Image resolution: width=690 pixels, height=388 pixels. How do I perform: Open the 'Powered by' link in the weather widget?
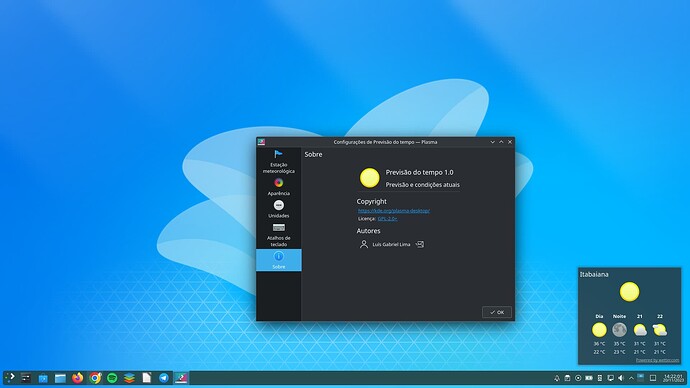point(657,360)
